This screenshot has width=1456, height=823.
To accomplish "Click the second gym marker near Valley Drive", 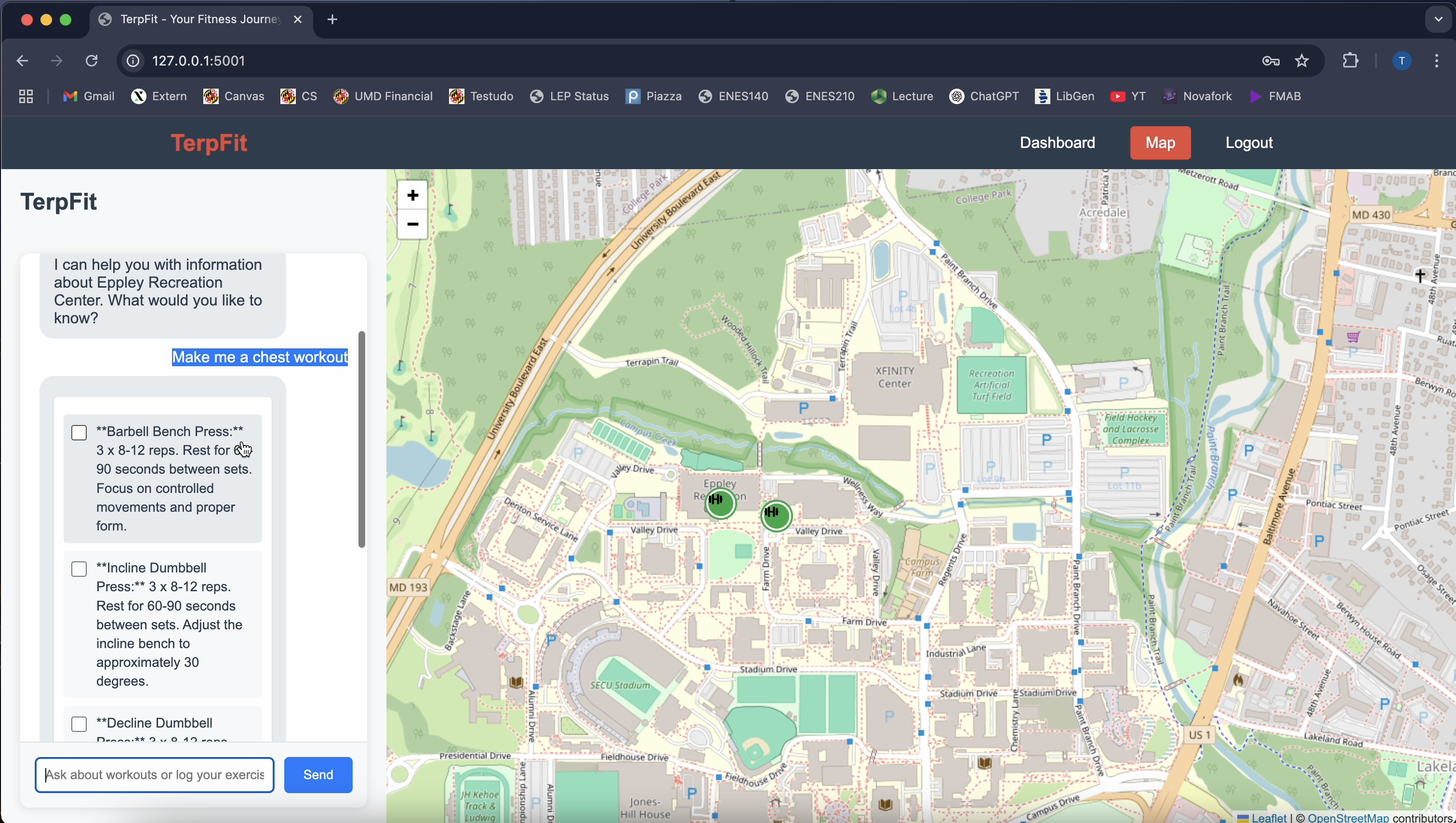I will [776, 515].
